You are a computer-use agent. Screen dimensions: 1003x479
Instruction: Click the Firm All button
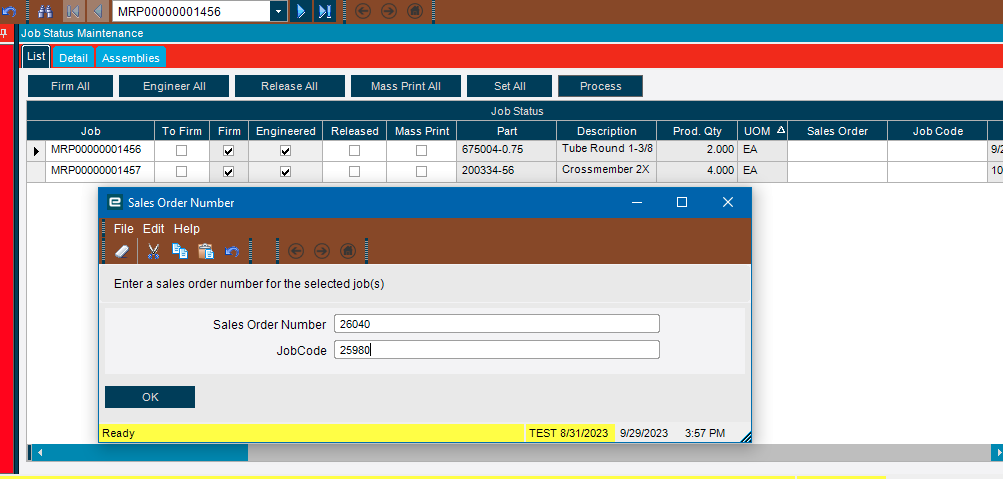tap(70, 86)
